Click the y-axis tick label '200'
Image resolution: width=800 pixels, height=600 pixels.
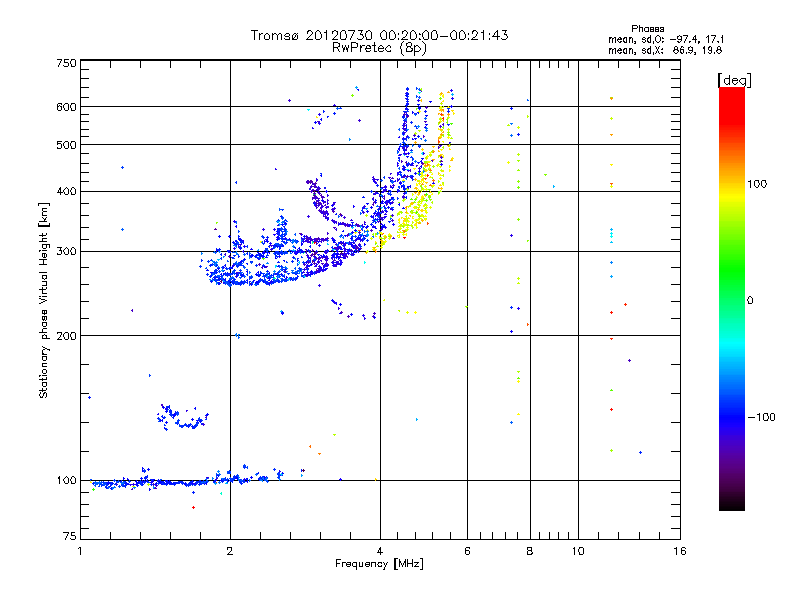click(x=66, y=336)
